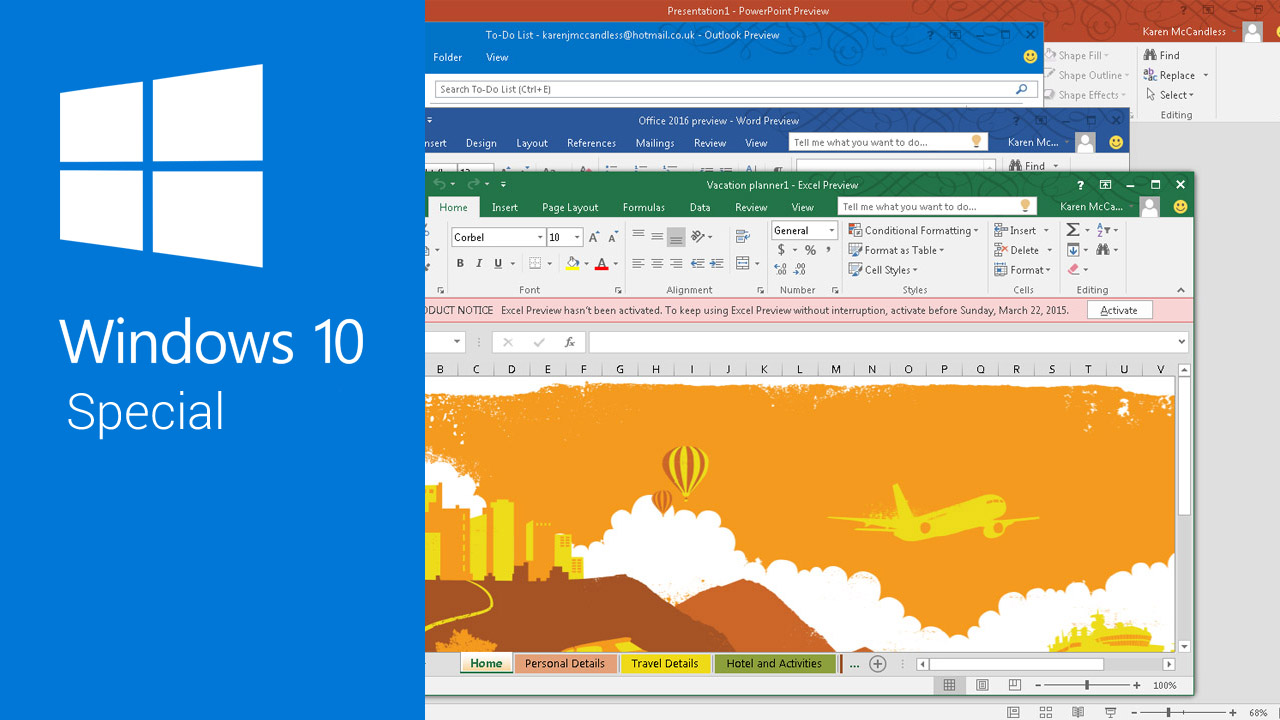This screenshot has width=1280, height=720.
Task: Toggle Bold formatting in Excel Font group
Action: (460, 264)
